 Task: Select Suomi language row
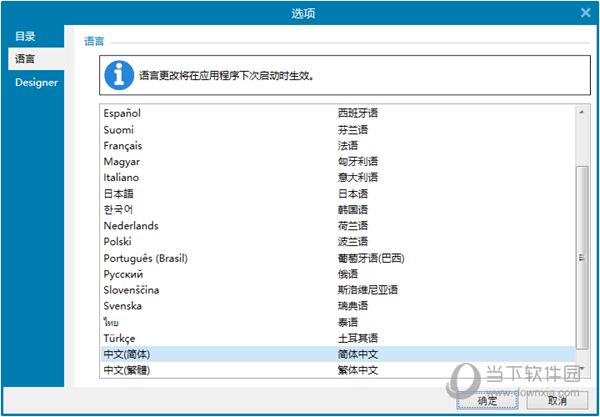pyautogui.click(x=338, y=130)
